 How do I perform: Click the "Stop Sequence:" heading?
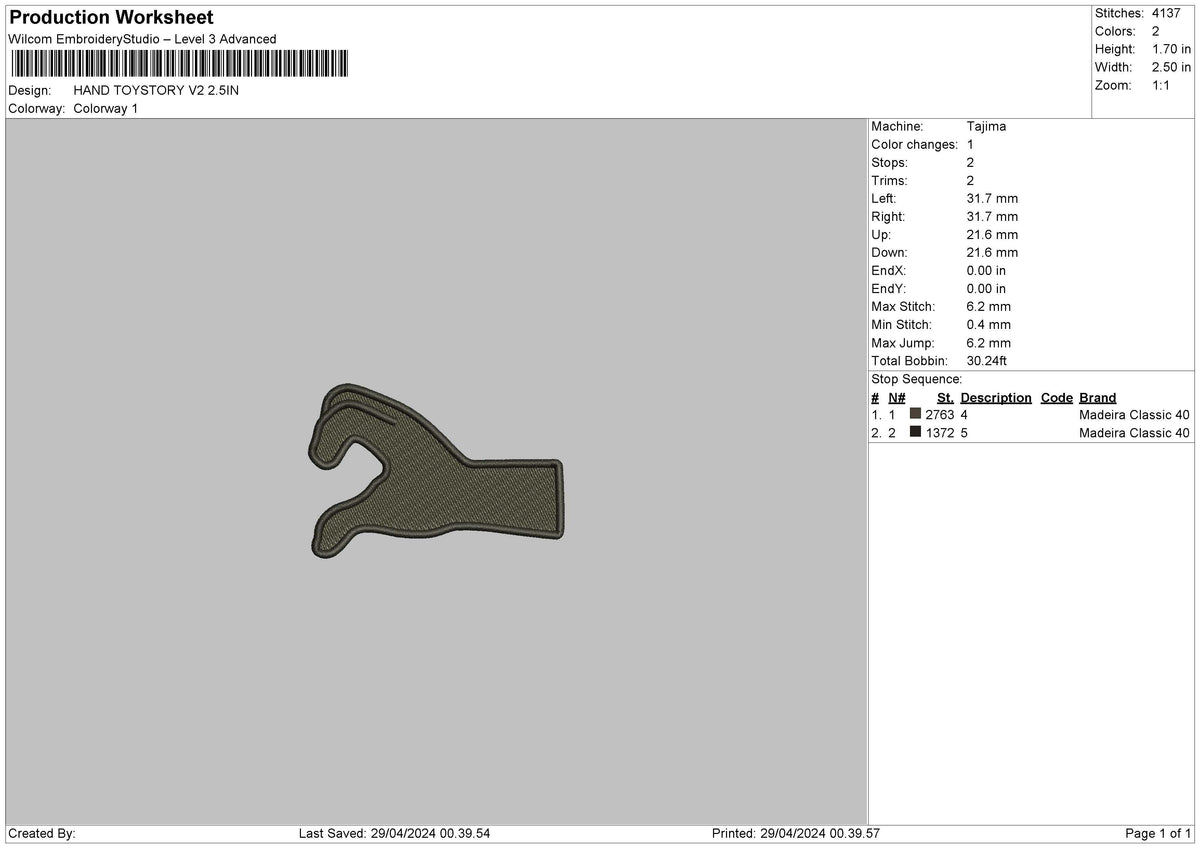pyautogui.click(x=917, y=379)
